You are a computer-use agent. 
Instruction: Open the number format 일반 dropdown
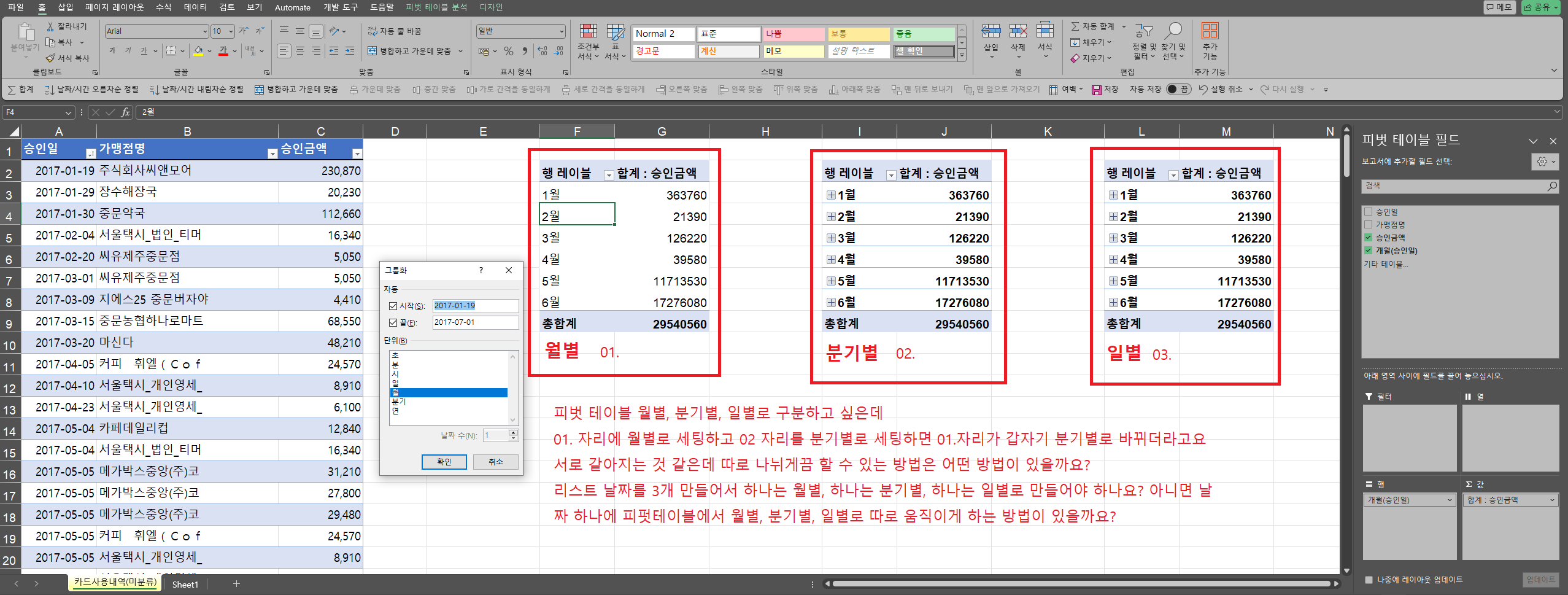(561, 31)
